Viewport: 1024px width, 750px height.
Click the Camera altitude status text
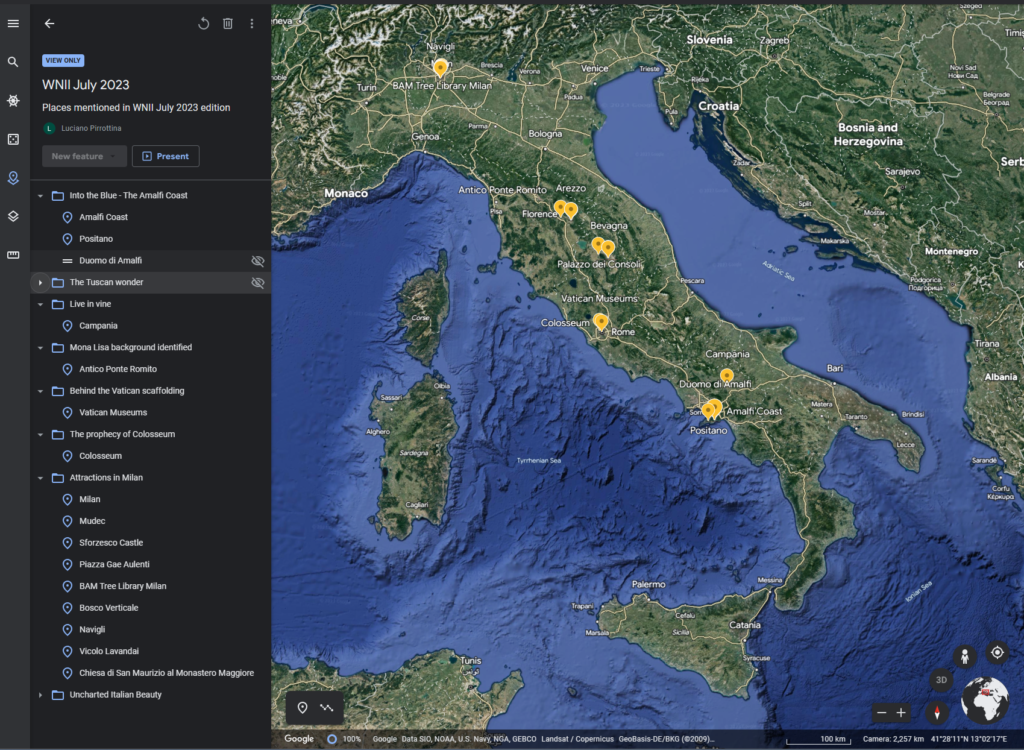click(893, 739)
